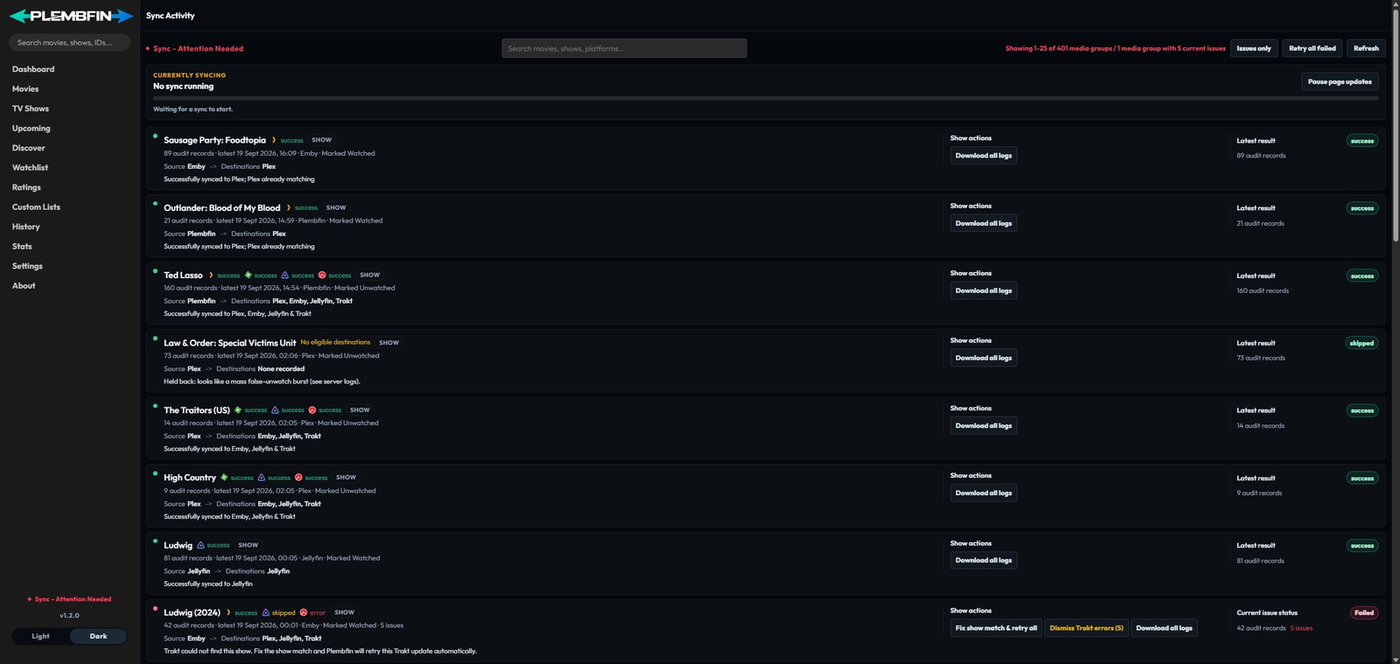Click the Plembfin logo

pos(70,16)
